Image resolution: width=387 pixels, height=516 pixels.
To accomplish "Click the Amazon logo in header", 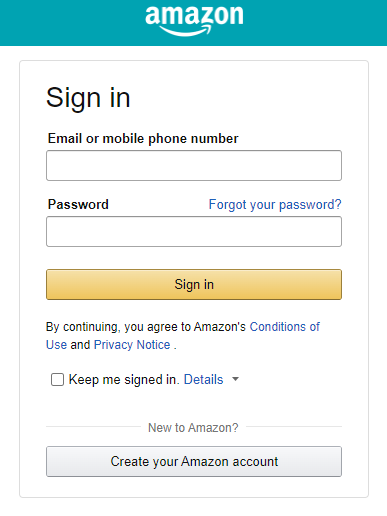I will coord(194,21).
